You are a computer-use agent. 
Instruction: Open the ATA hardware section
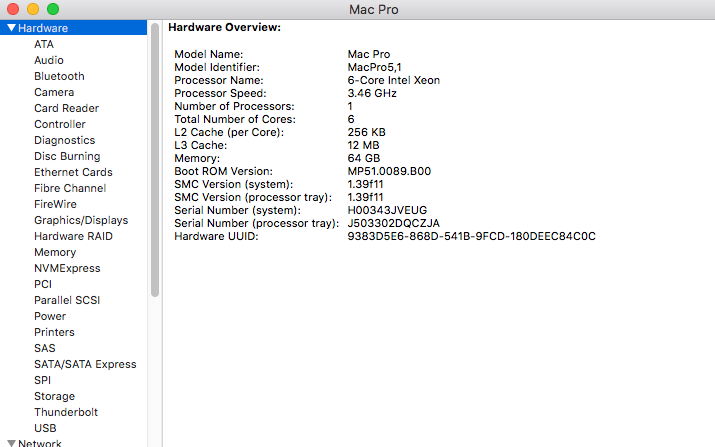[x=44, y=44]
